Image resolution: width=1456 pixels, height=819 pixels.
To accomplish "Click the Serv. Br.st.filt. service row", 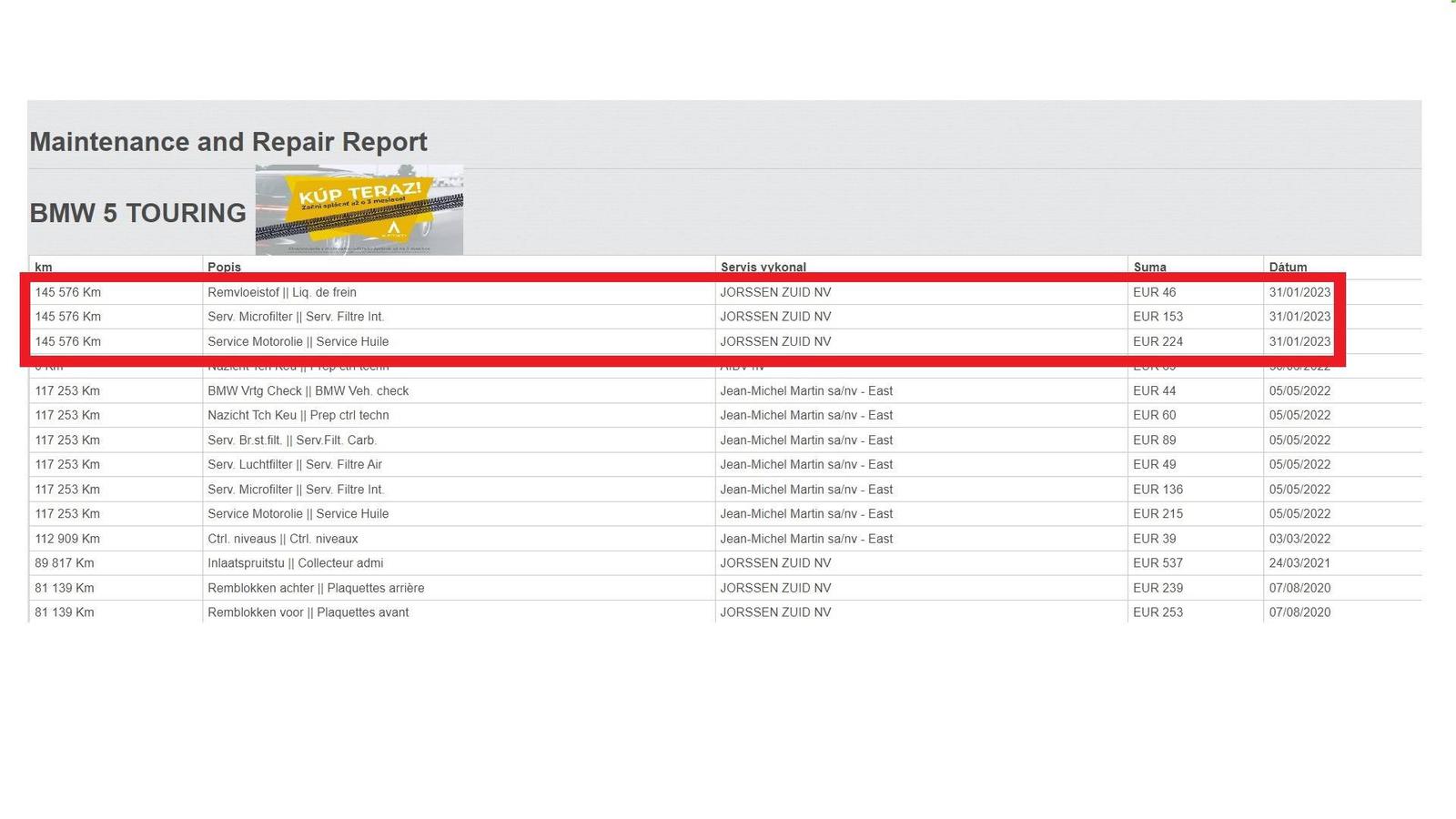I will (291, 440).
